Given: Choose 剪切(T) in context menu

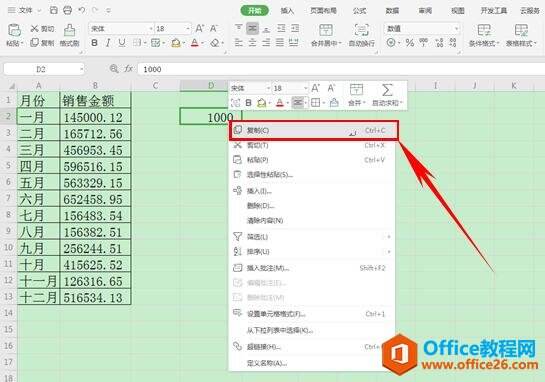Looking at the screenshot, I should [312, 145].
